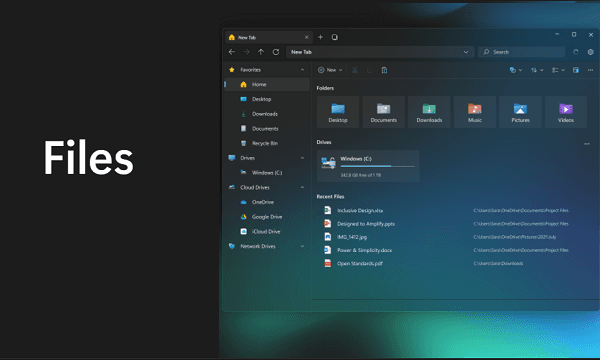Open the Layout options dropdown
This screenshot has height=360, width=600.
(x=558, y=70)
